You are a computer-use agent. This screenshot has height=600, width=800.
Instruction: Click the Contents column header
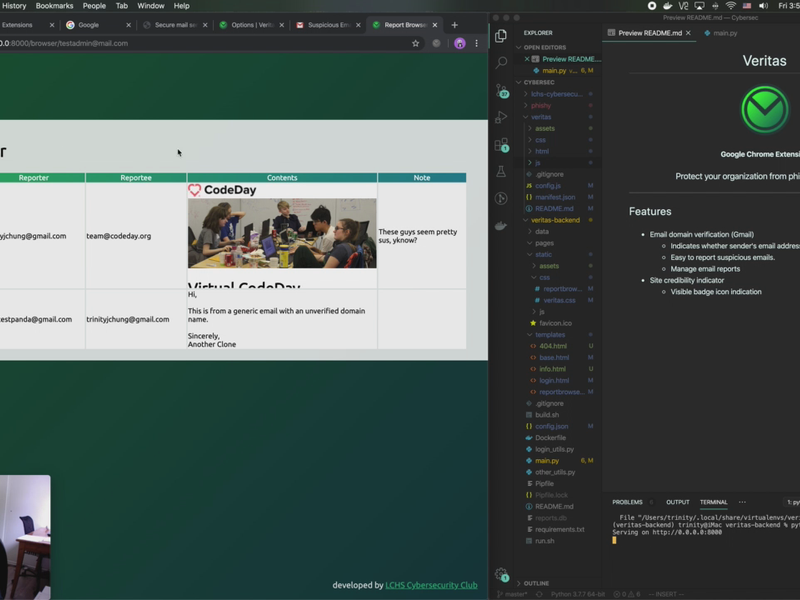(x=282, y=178)
